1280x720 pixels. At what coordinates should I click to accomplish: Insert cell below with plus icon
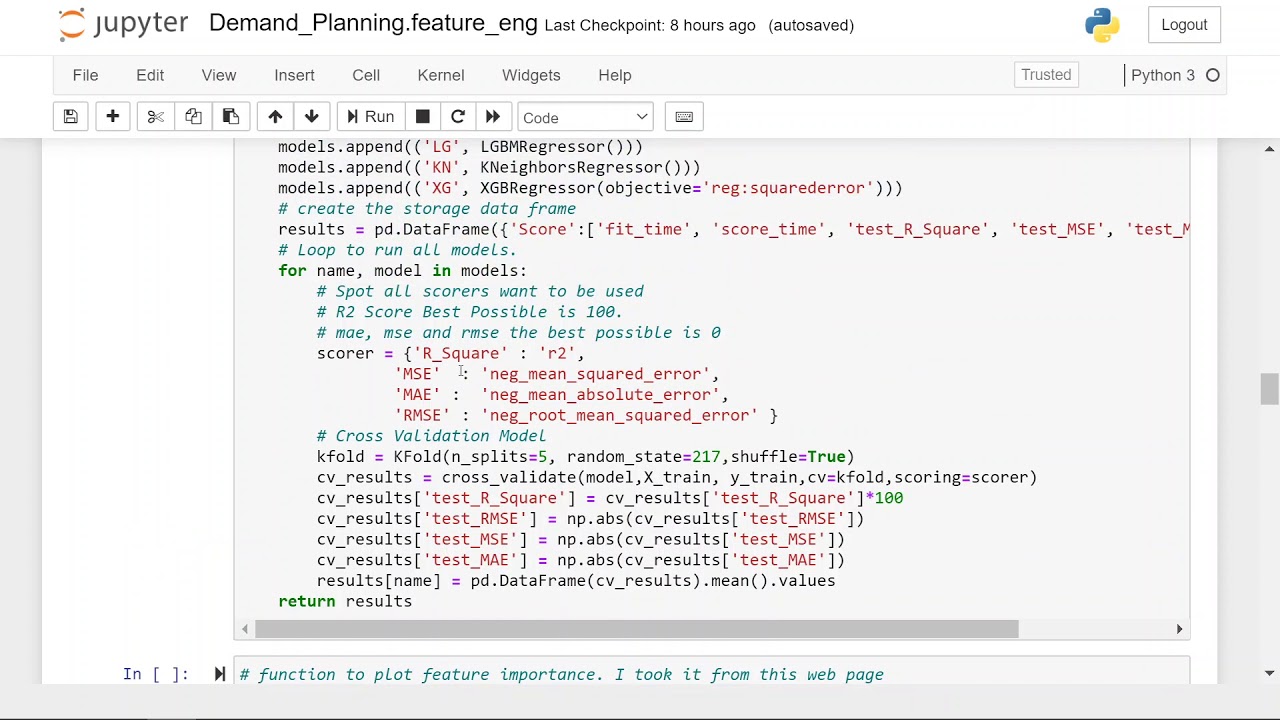click(x=113, y=117)
